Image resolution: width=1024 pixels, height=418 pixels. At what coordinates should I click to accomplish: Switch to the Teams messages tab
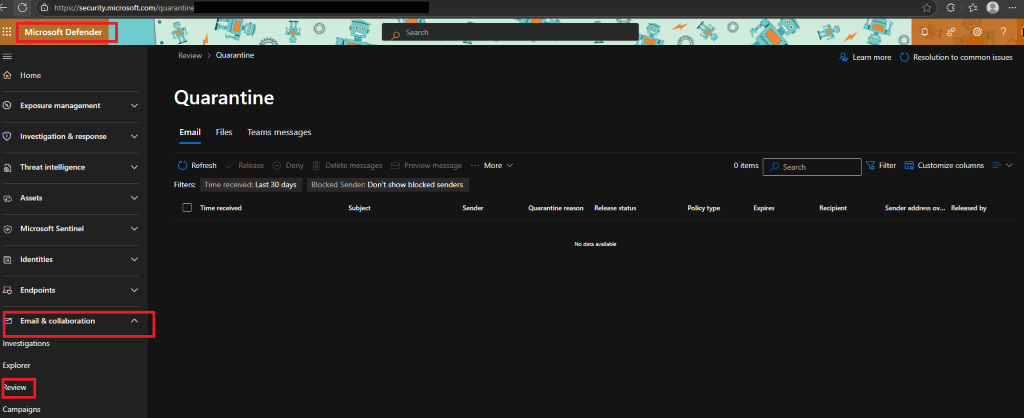pos(279,132)
